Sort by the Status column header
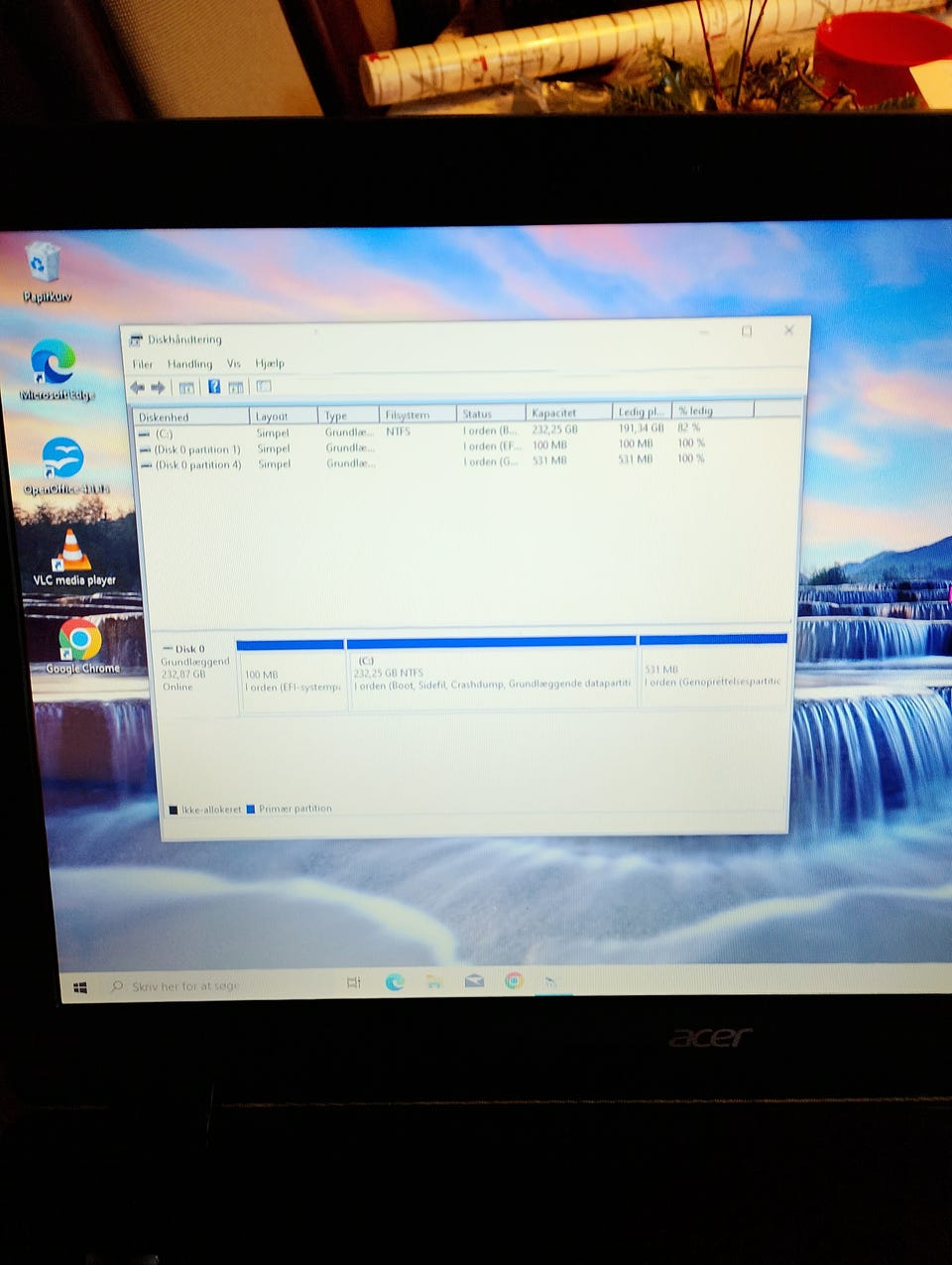The image size is (952, 1265). click(x=491, y=413)
